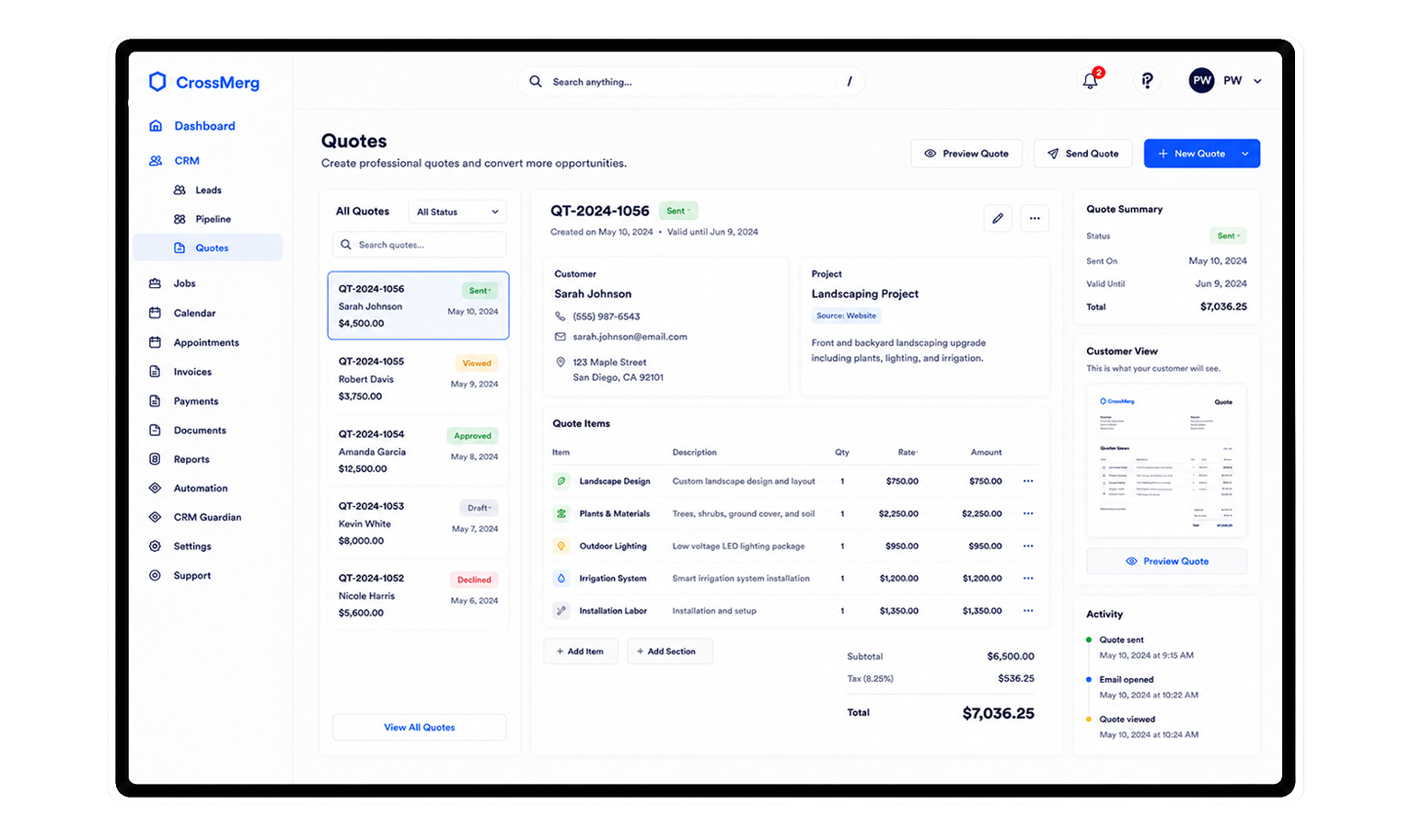Click Preview Quote under Customer View
The width and height of the screenshot is (1411, 840).
(x=1167, y=561)
